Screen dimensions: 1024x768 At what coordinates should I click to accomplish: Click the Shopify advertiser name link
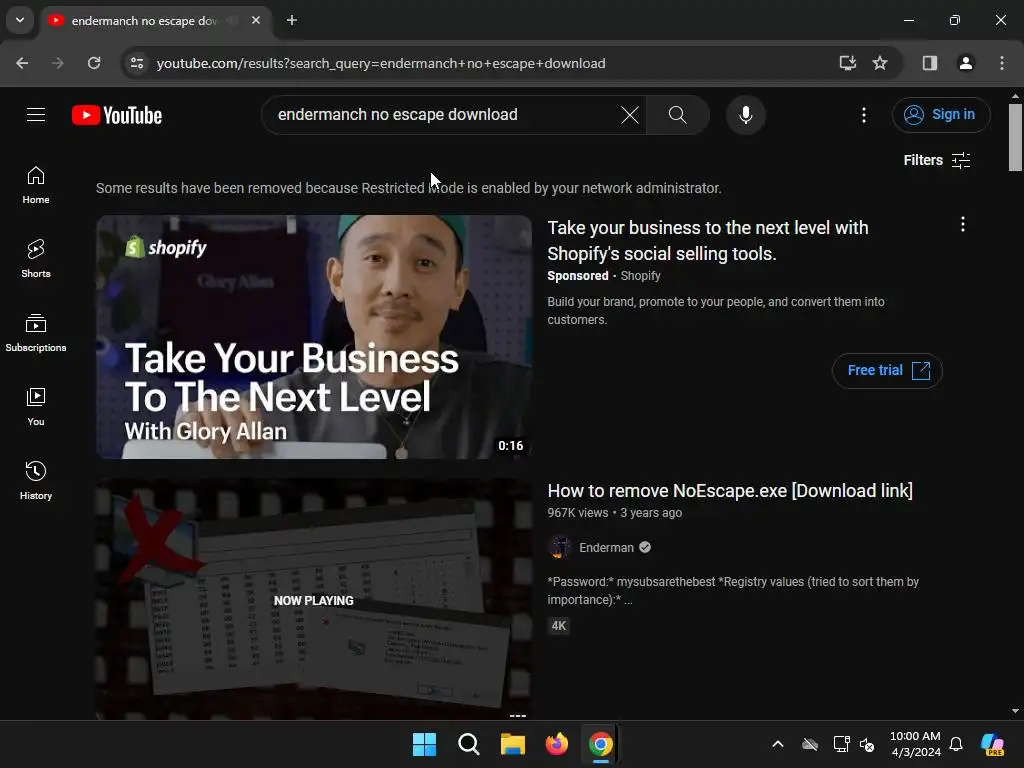pyautogui.click(x=640, y=276)
